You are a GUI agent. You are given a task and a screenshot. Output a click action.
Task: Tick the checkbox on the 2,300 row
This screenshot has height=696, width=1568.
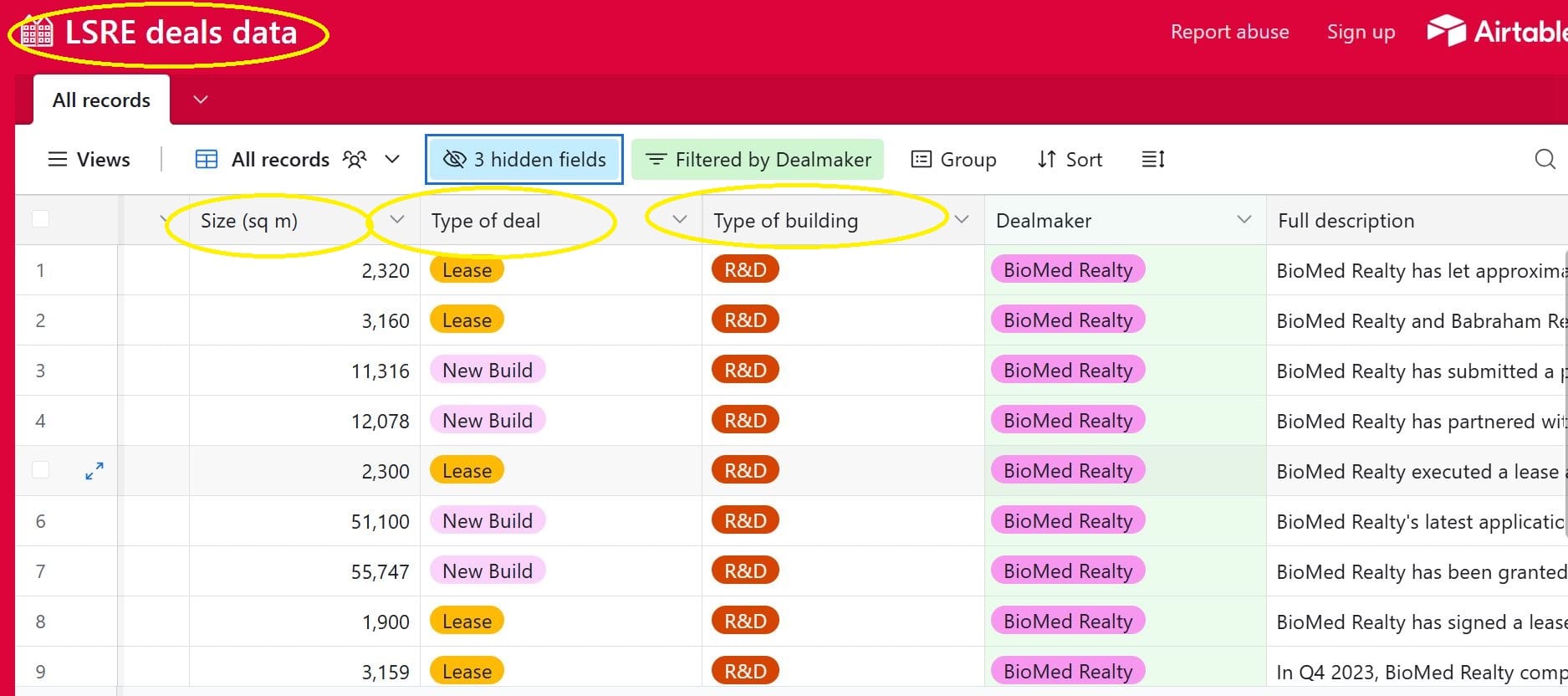40,470
